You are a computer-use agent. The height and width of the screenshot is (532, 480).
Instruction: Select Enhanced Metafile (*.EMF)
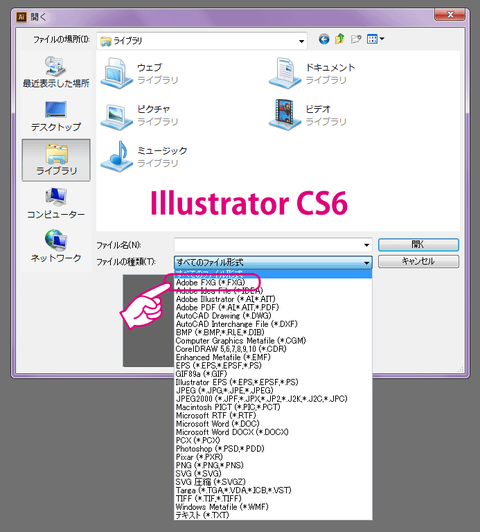coord(273,357)
